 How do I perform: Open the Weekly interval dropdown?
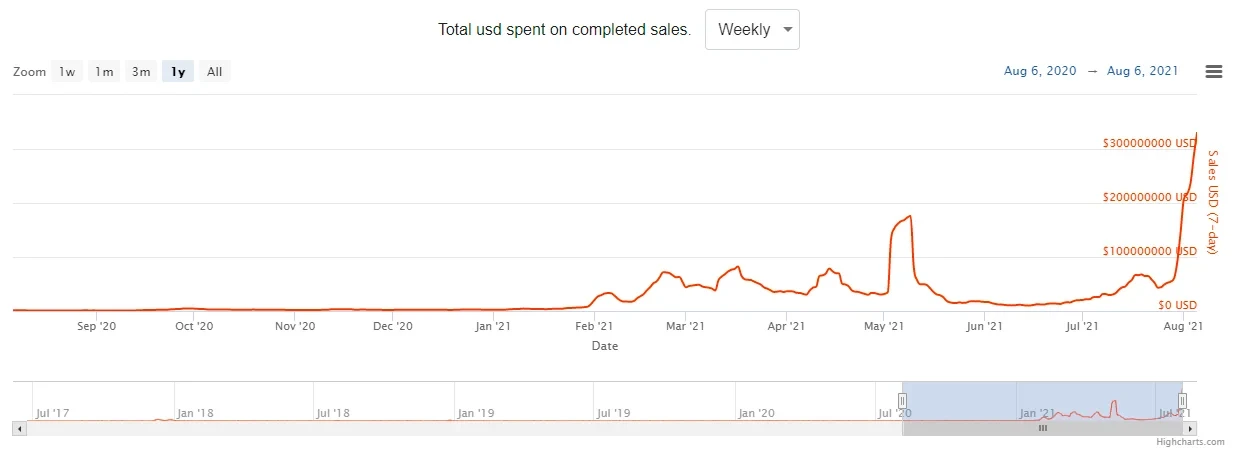pos(752,30)
